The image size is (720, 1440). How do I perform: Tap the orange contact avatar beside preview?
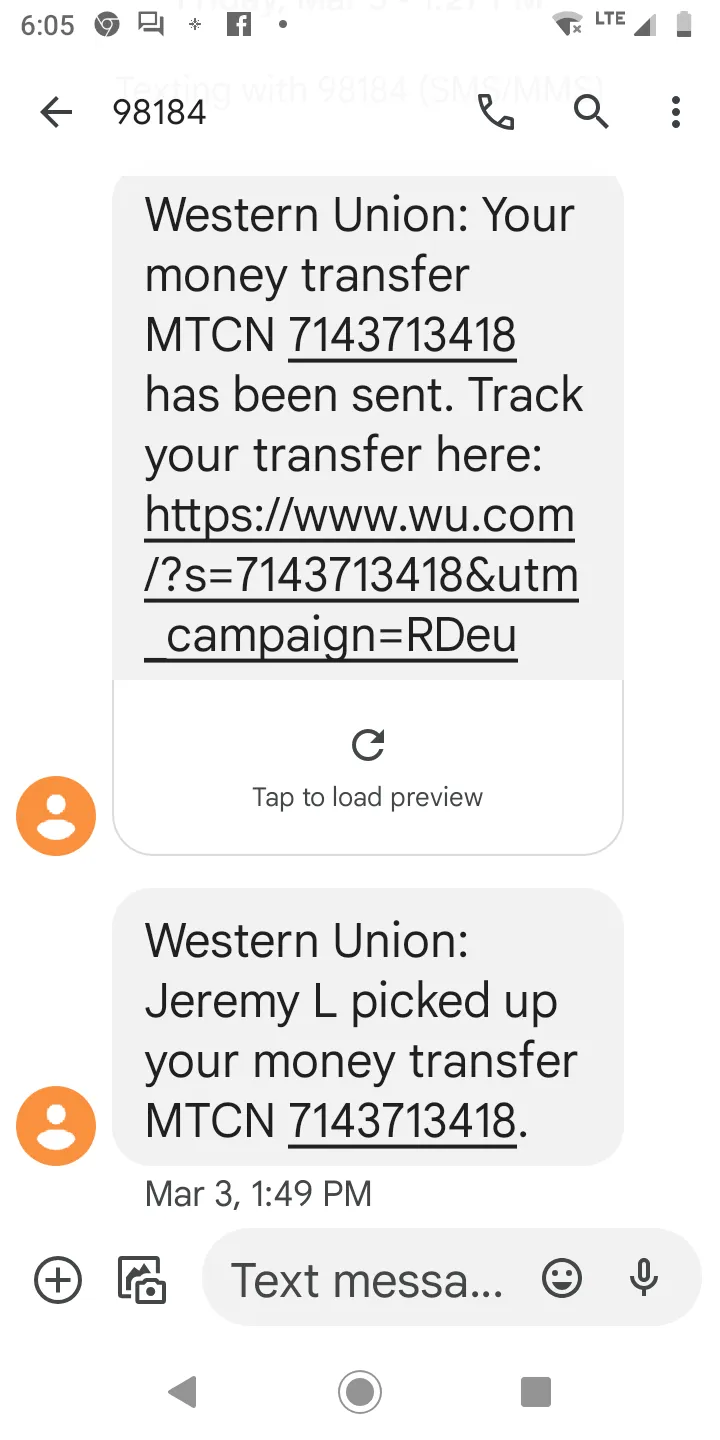coord(56,816)
